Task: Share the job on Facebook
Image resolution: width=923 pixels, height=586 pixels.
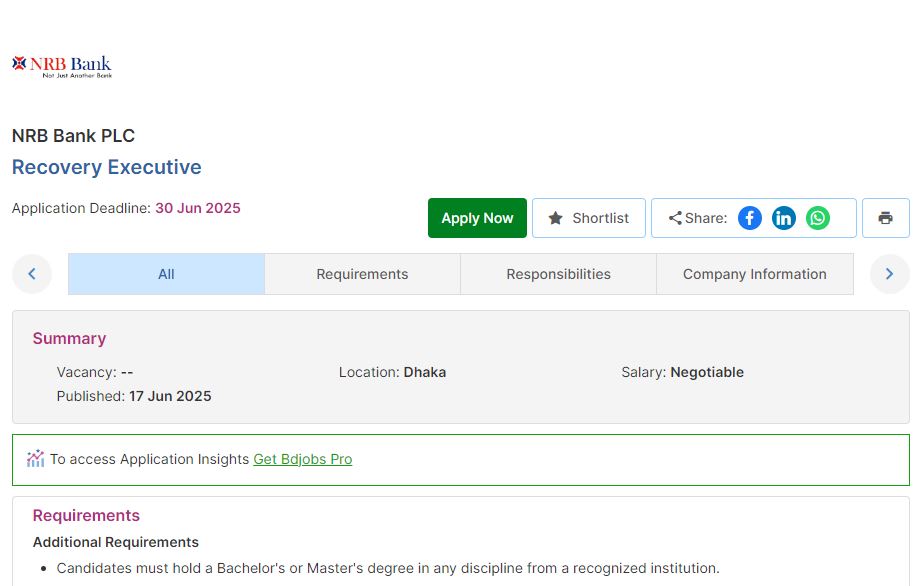Action: (x=750, y=218)
